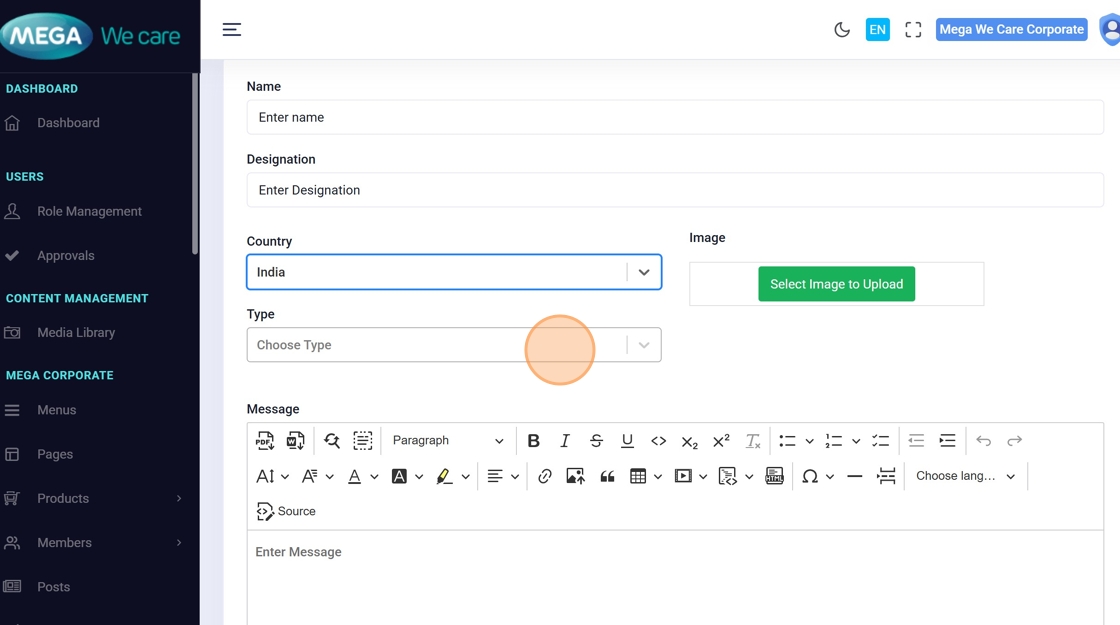Open the special characters omega icon
Viewport: 1120px width, 625px height.
(810, 476)
